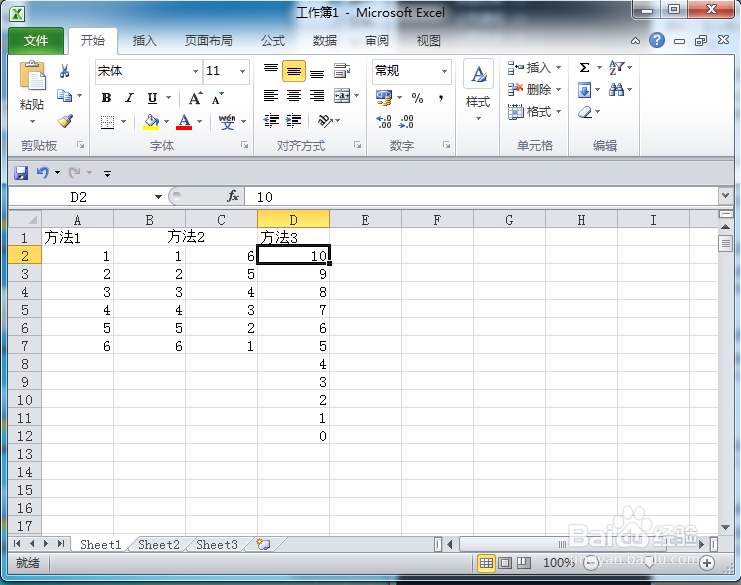Insert new worksheet tab icon
Screen dimensions: 741x585
click(263, 544)
